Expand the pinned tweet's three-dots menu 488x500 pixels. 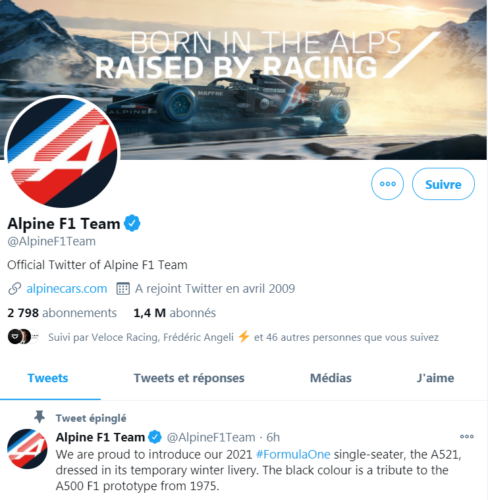point(467,436)
